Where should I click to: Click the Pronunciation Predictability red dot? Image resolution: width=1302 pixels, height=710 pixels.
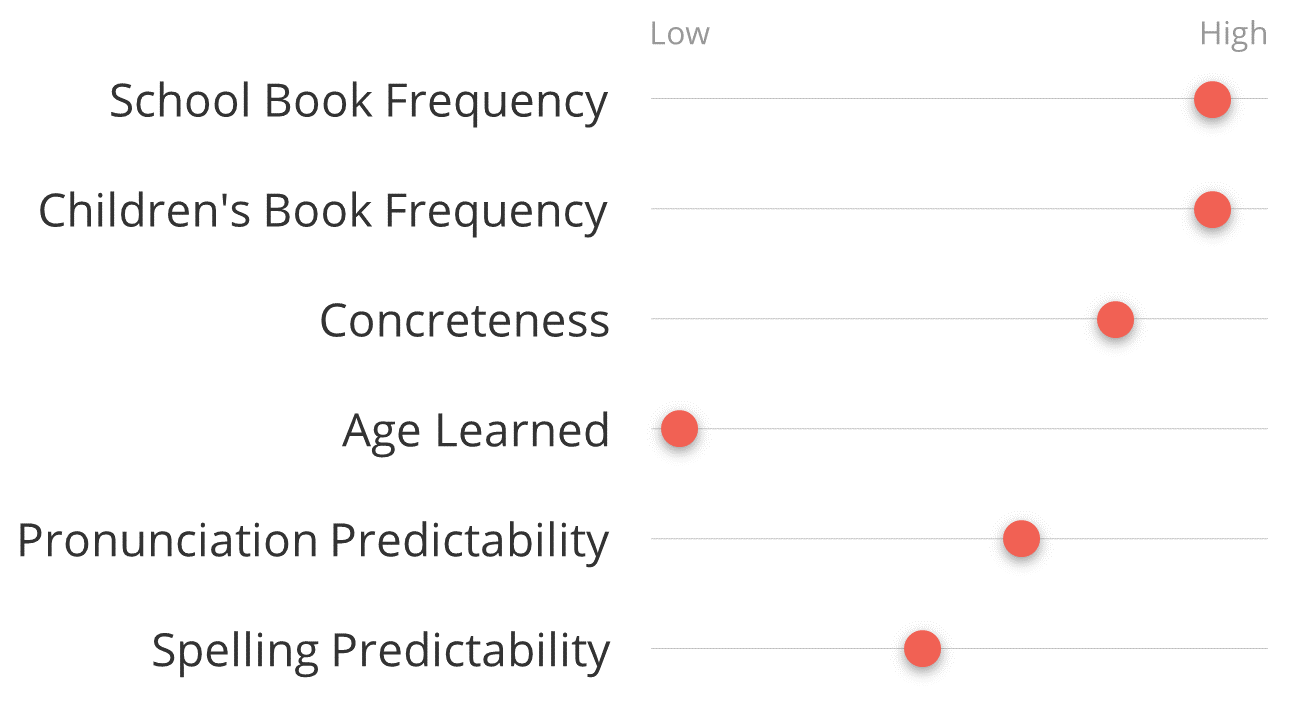pyautogui.click(x=1021, y=539)
